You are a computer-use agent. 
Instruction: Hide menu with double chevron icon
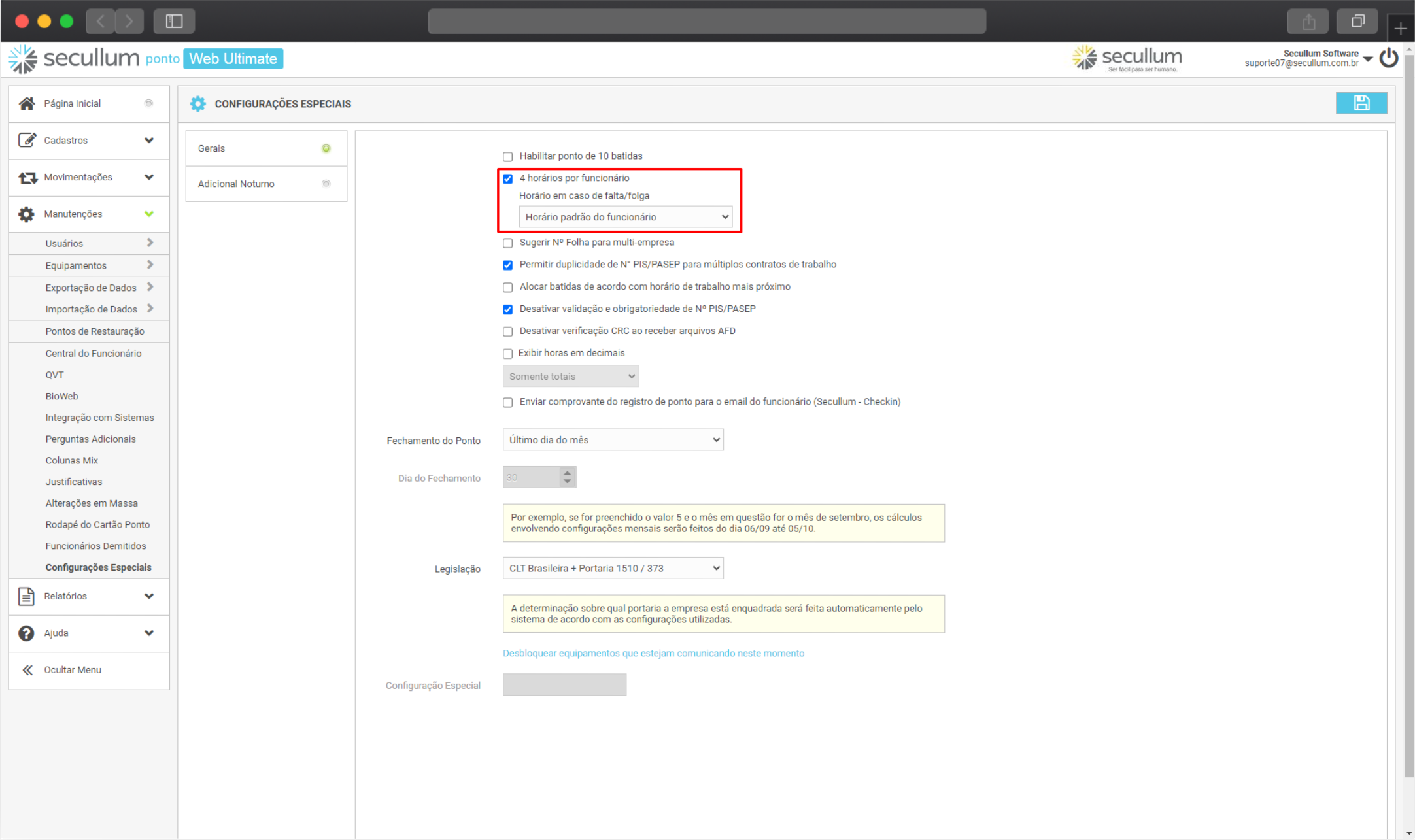pyautogui.click(x=27, y=669)
